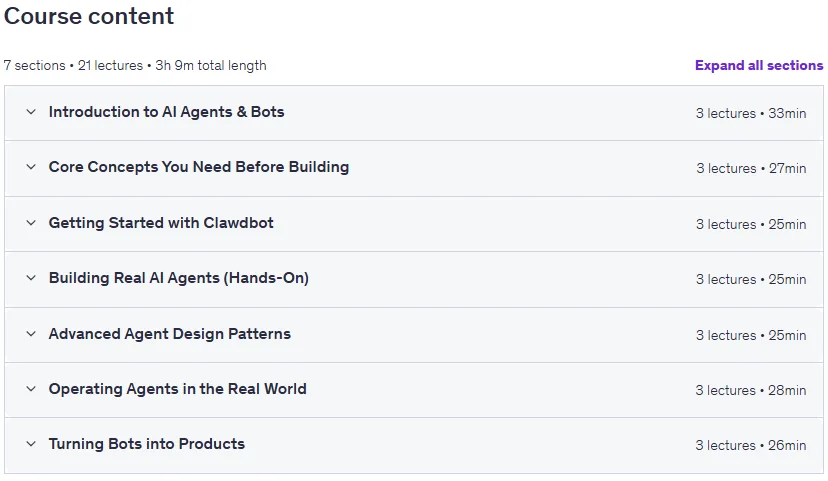
Task: Click the Building Real AI Agents (Hands-On) heading
Action: click(178, 278)
